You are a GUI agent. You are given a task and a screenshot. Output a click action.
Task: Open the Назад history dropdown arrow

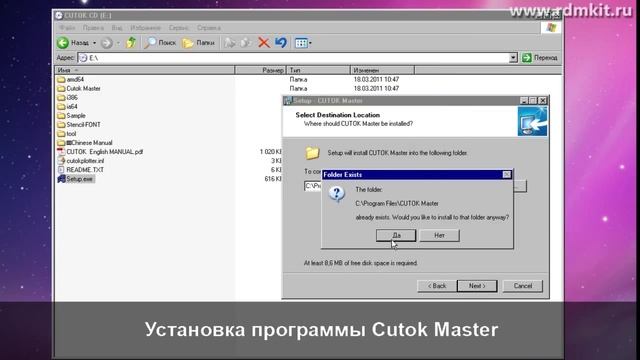pos(94,43)
